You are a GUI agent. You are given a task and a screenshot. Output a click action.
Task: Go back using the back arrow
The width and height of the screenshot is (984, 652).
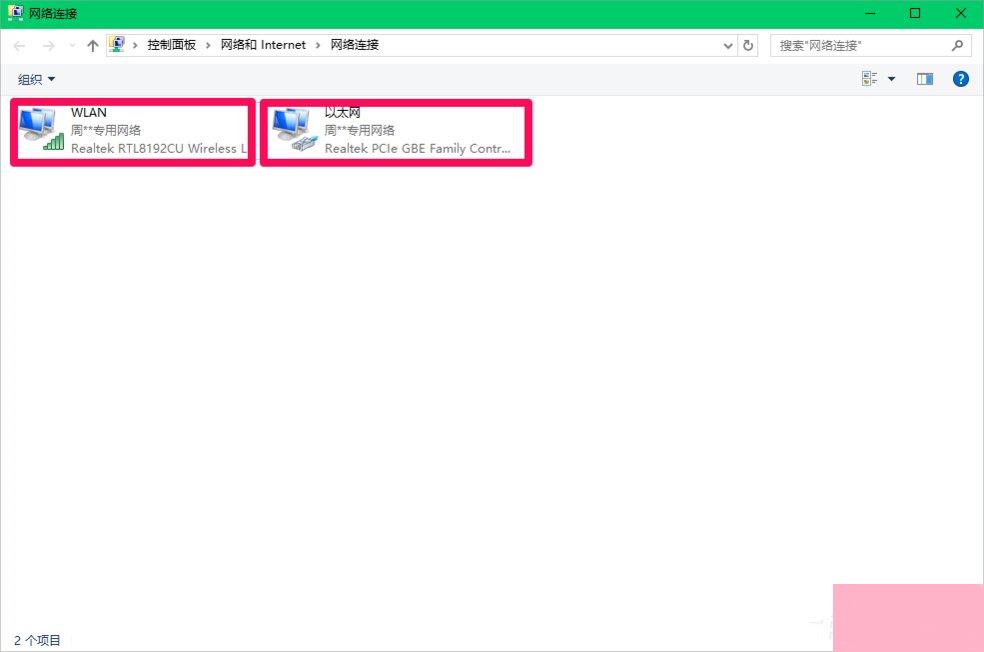coord(19,46)
